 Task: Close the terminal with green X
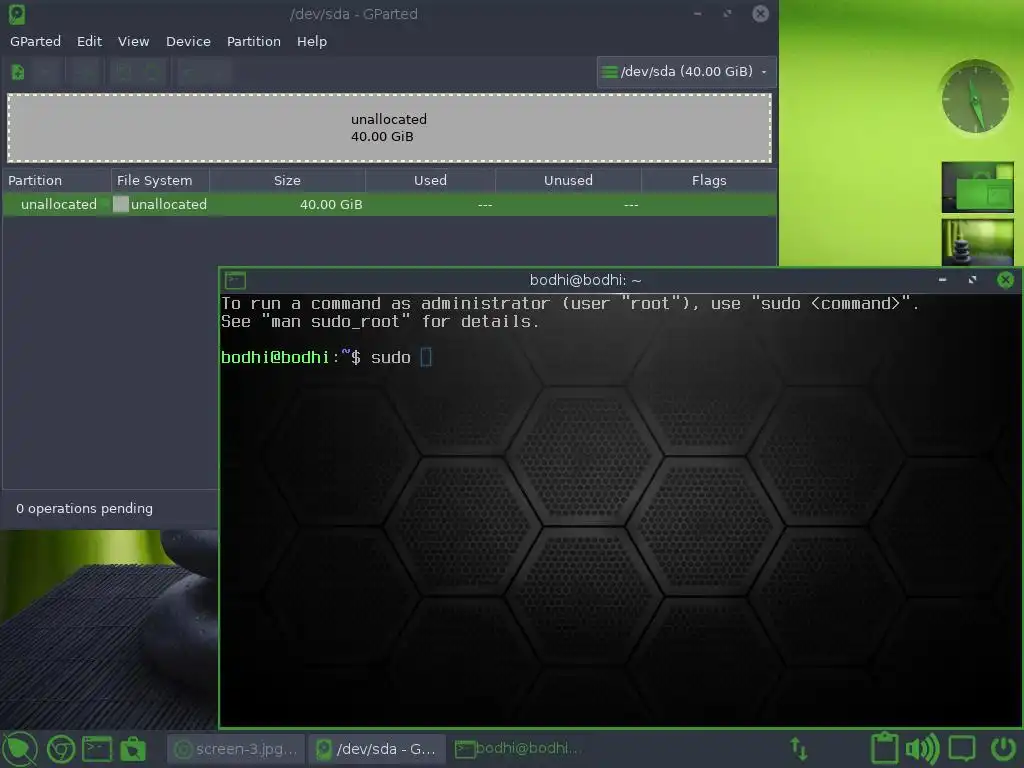pyautogui.click(x=1006, y=280)
